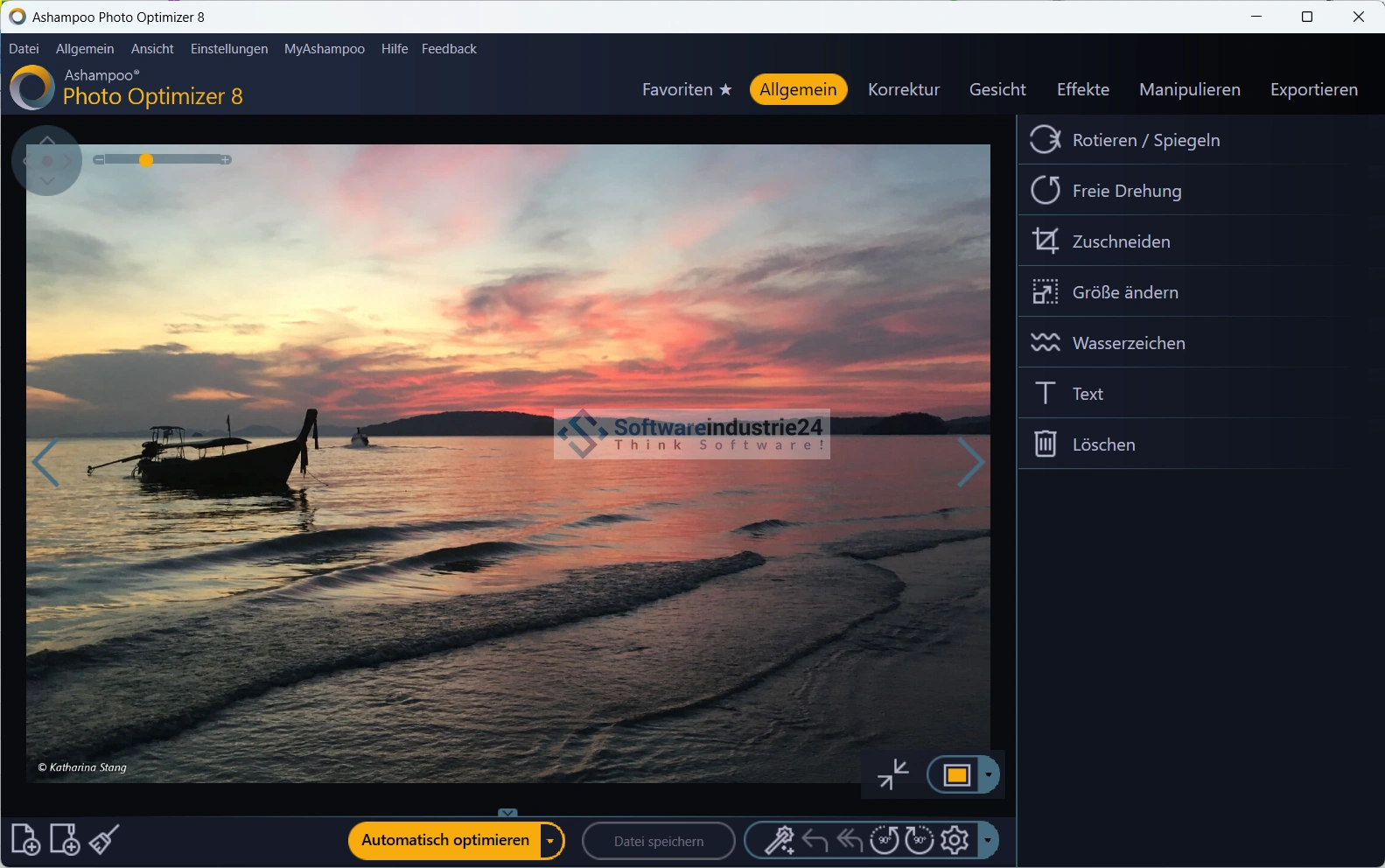This screenshot has width=1385, height=868.
Task: Expand the bottom toolbar dropdown arrow
Action: [x=988, y=841]
